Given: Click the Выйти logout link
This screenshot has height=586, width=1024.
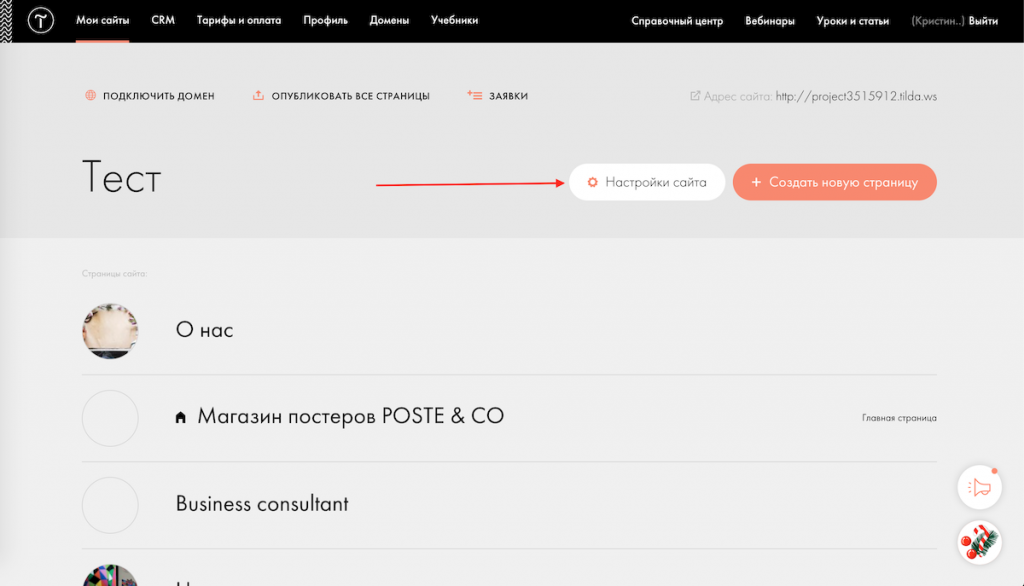Looking at the screenshot, I should [x=983, y=21].
